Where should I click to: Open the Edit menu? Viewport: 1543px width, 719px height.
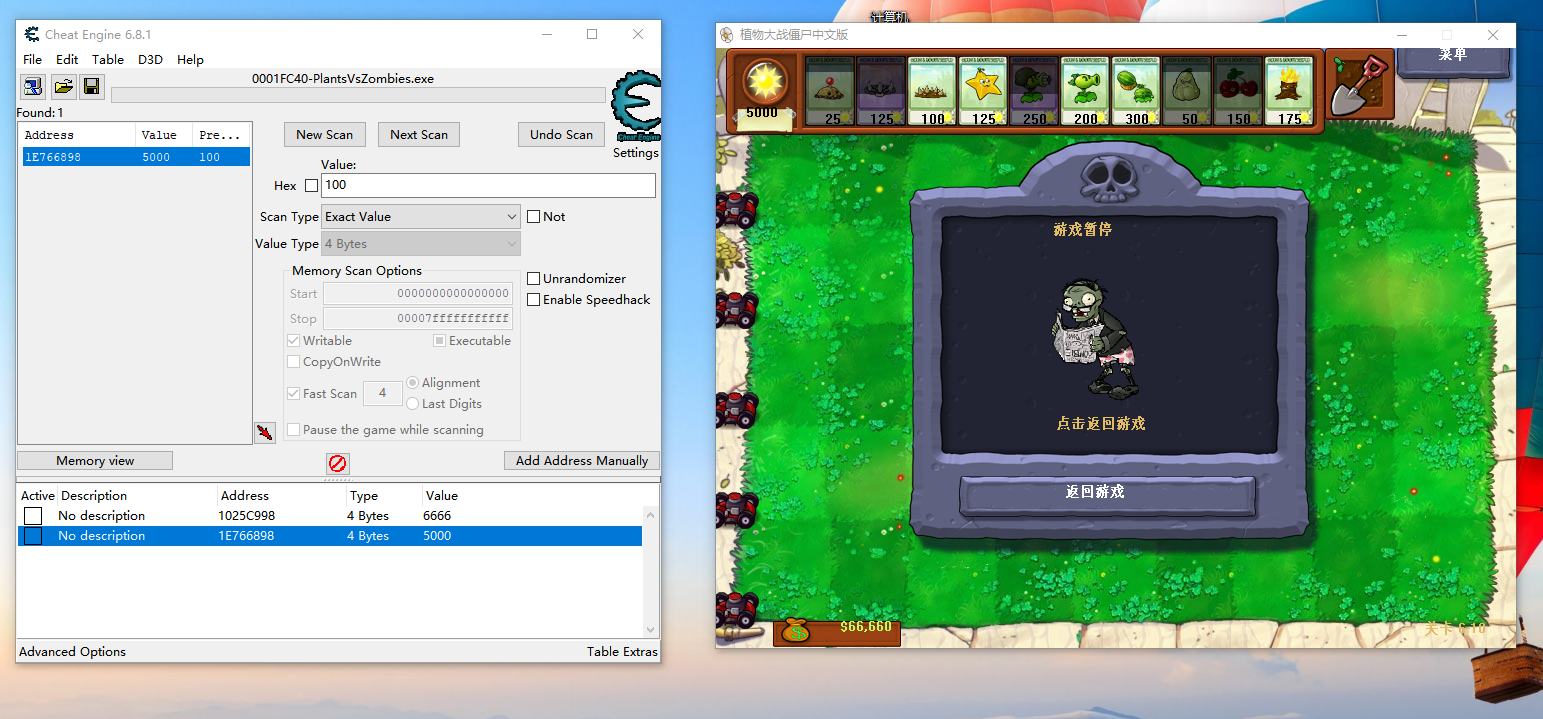pos(67,59)
